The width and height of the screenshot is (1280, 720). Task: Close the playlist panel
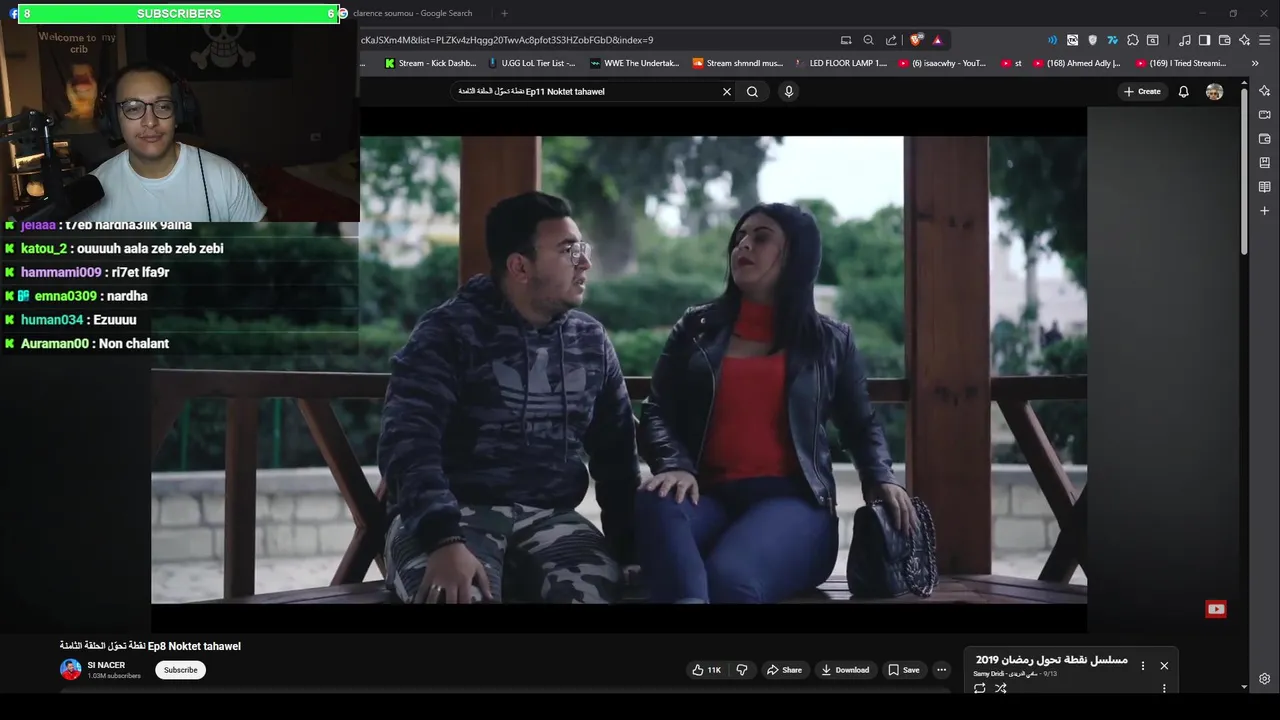1164,665
